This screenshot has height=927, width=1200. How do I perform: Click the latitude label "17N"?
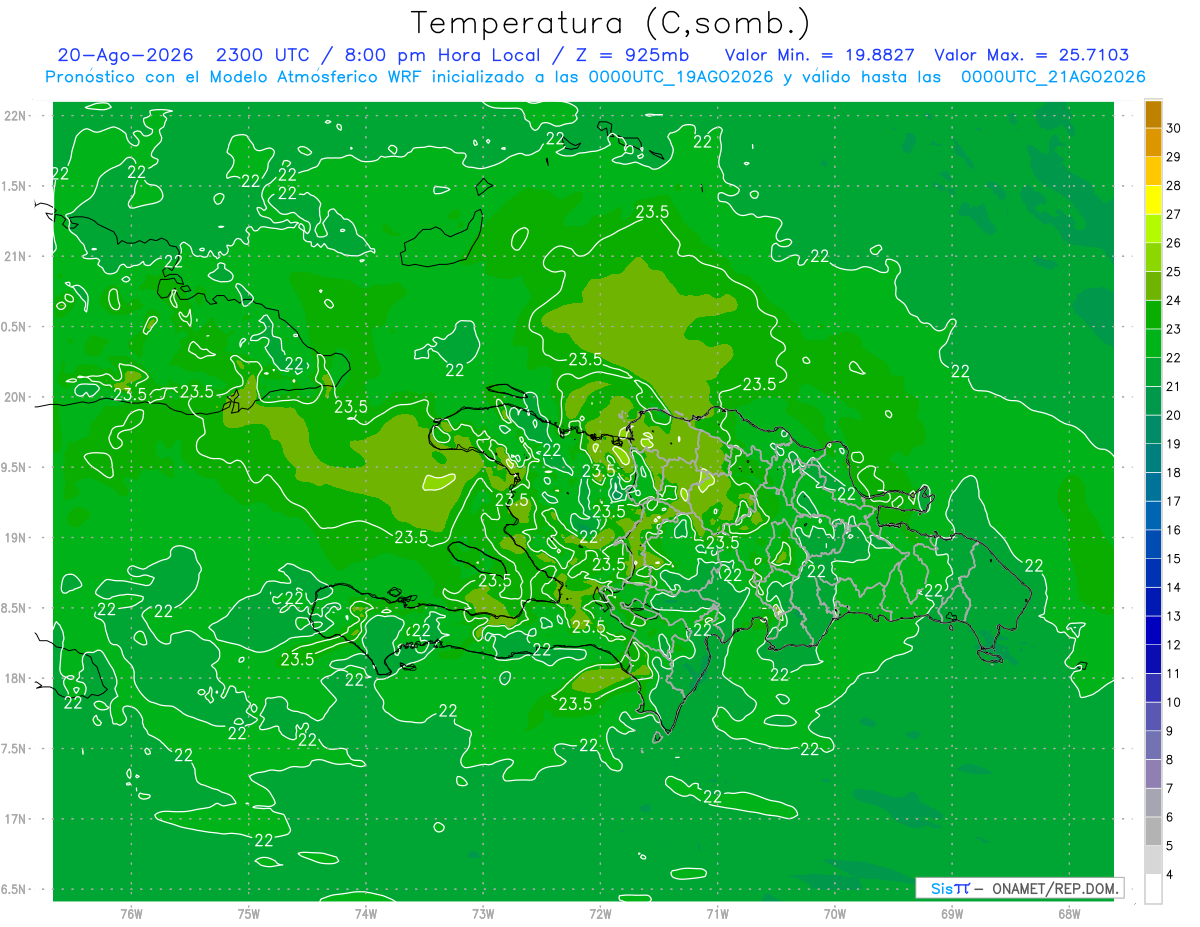(16, 819)
